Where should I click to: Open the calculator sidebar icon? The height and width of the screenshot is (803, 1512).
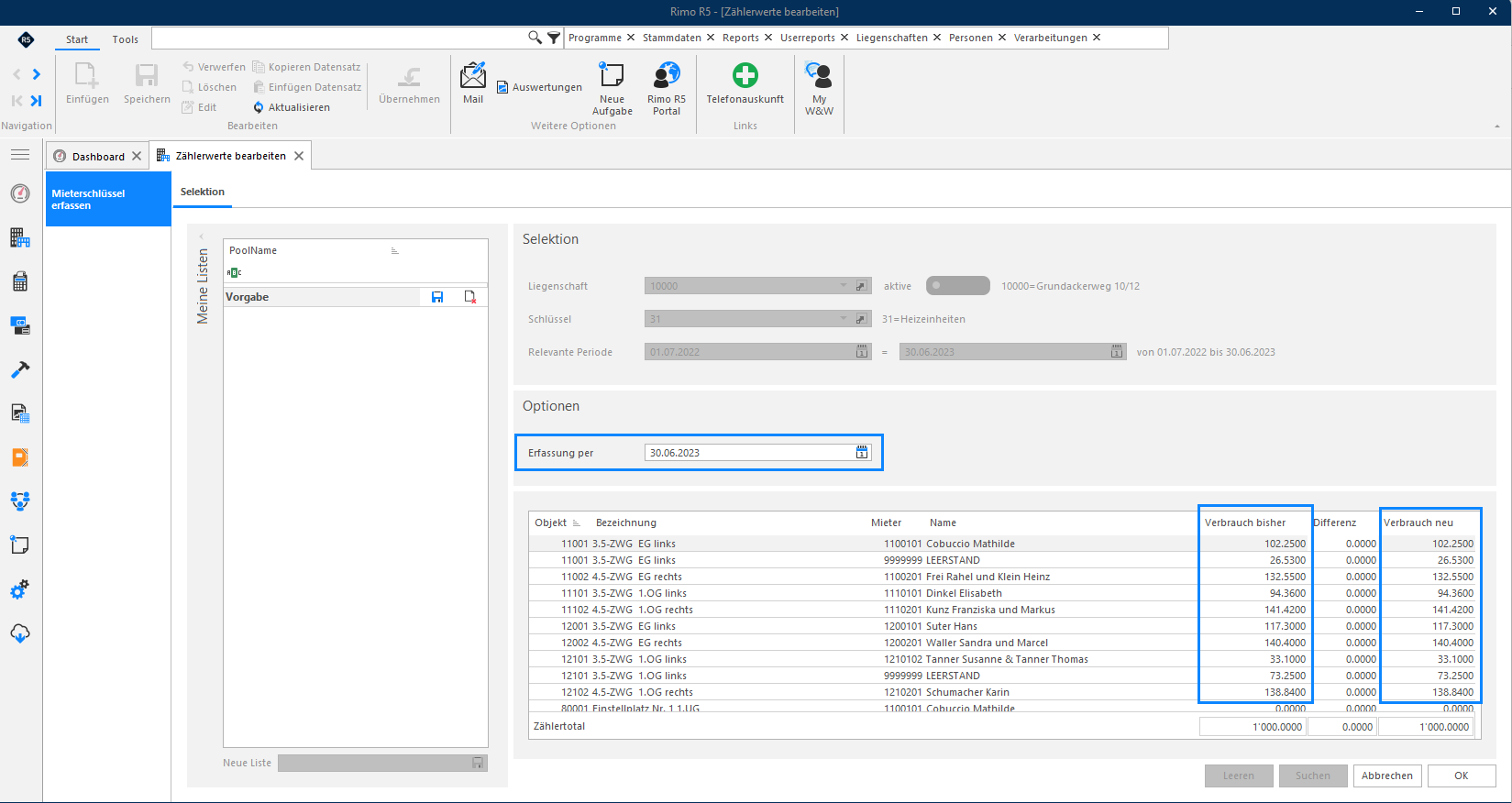[20, 281]
